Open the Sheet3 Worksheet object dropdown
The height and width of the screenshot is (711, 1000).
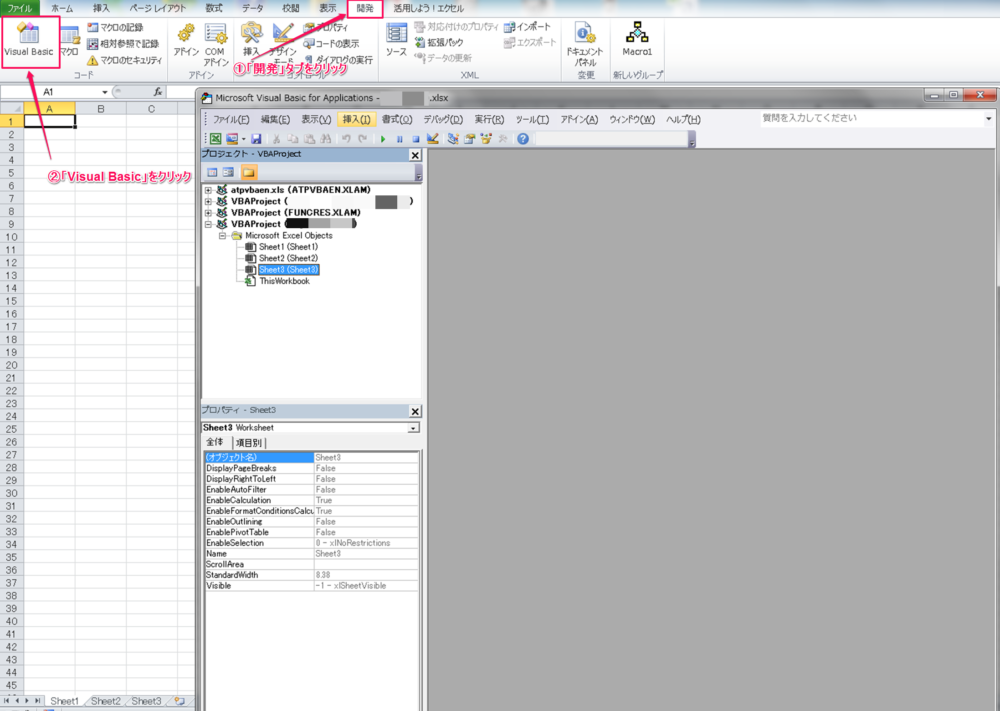coord(413,428)
